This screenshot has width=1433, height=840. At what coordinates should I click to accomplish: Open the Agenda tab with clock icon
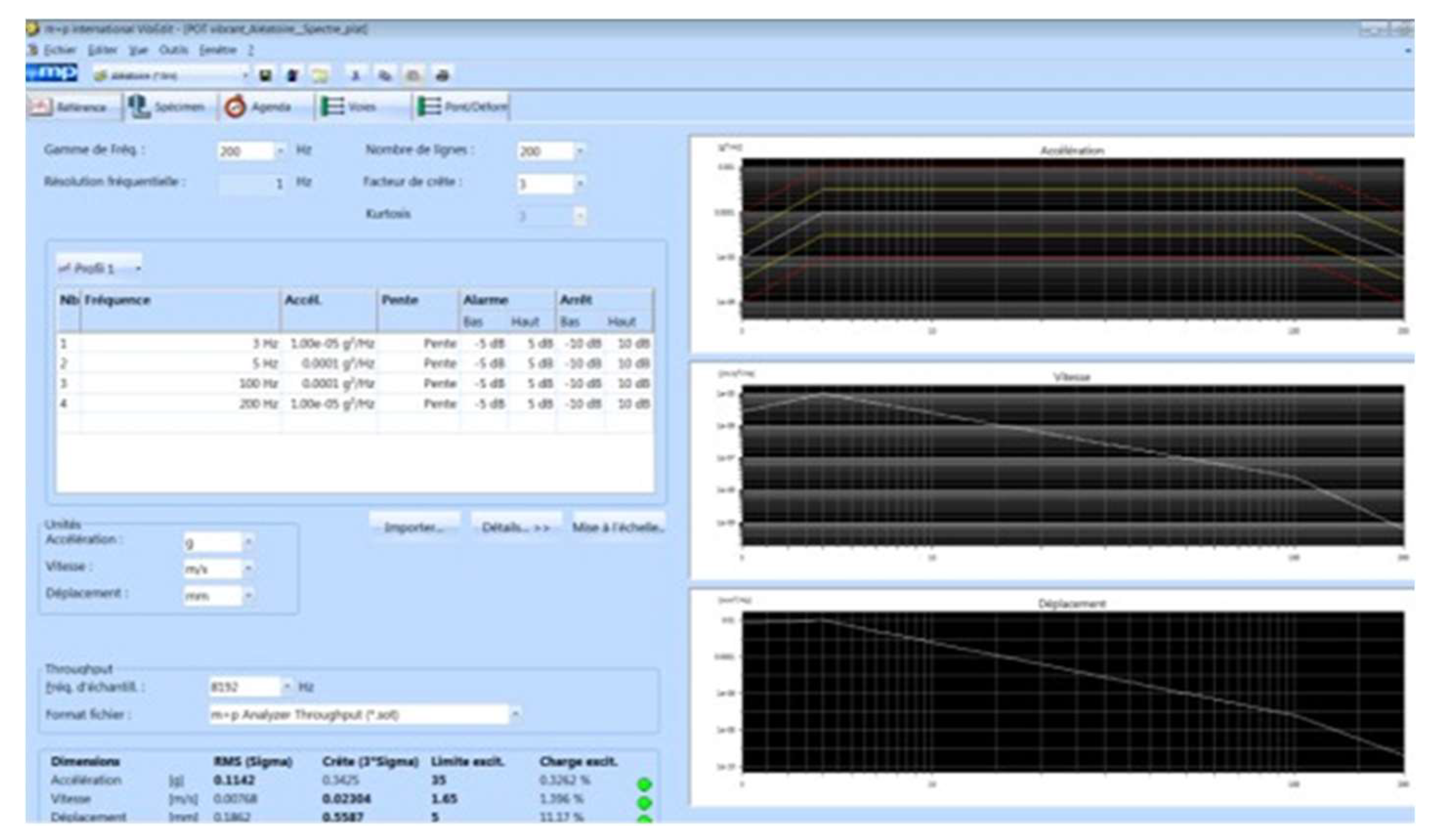(x=259, y=107)
